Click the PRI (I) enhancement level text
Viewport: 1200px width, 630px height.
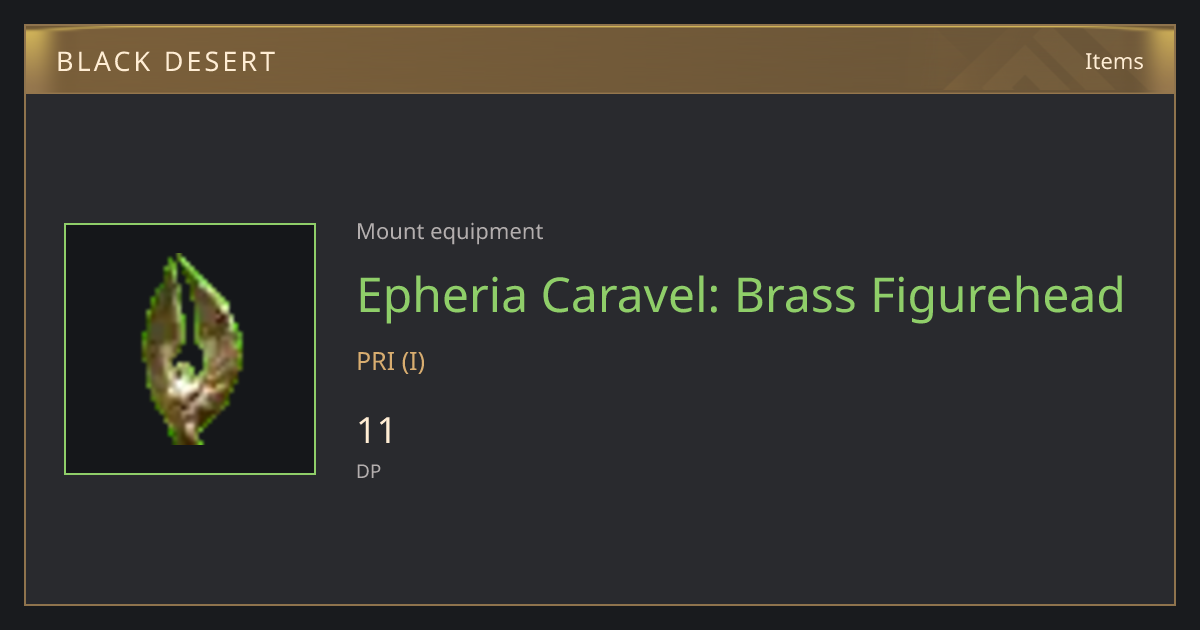click(391, 362)
